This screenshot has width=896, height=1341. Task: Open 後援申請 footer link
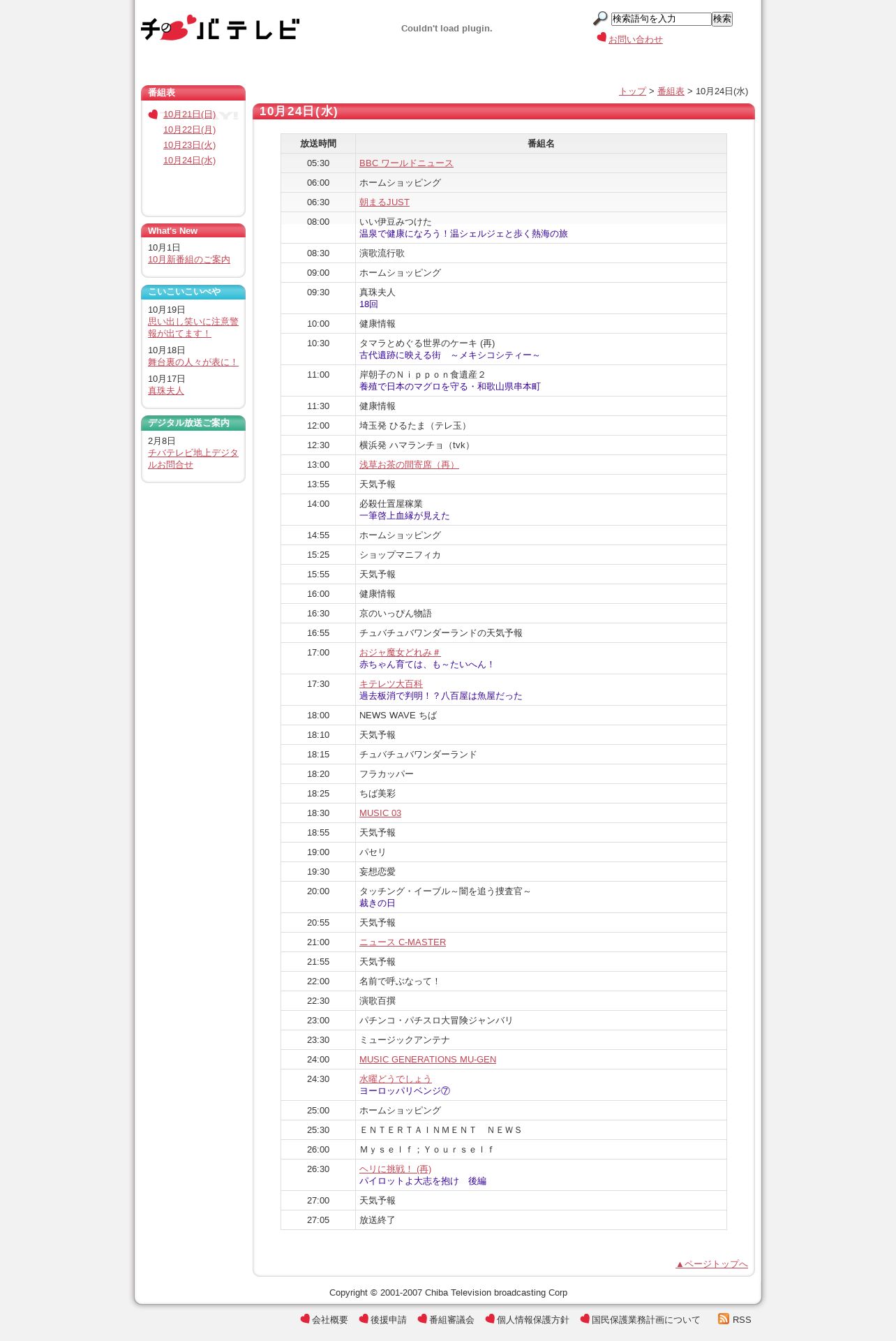389,1320
